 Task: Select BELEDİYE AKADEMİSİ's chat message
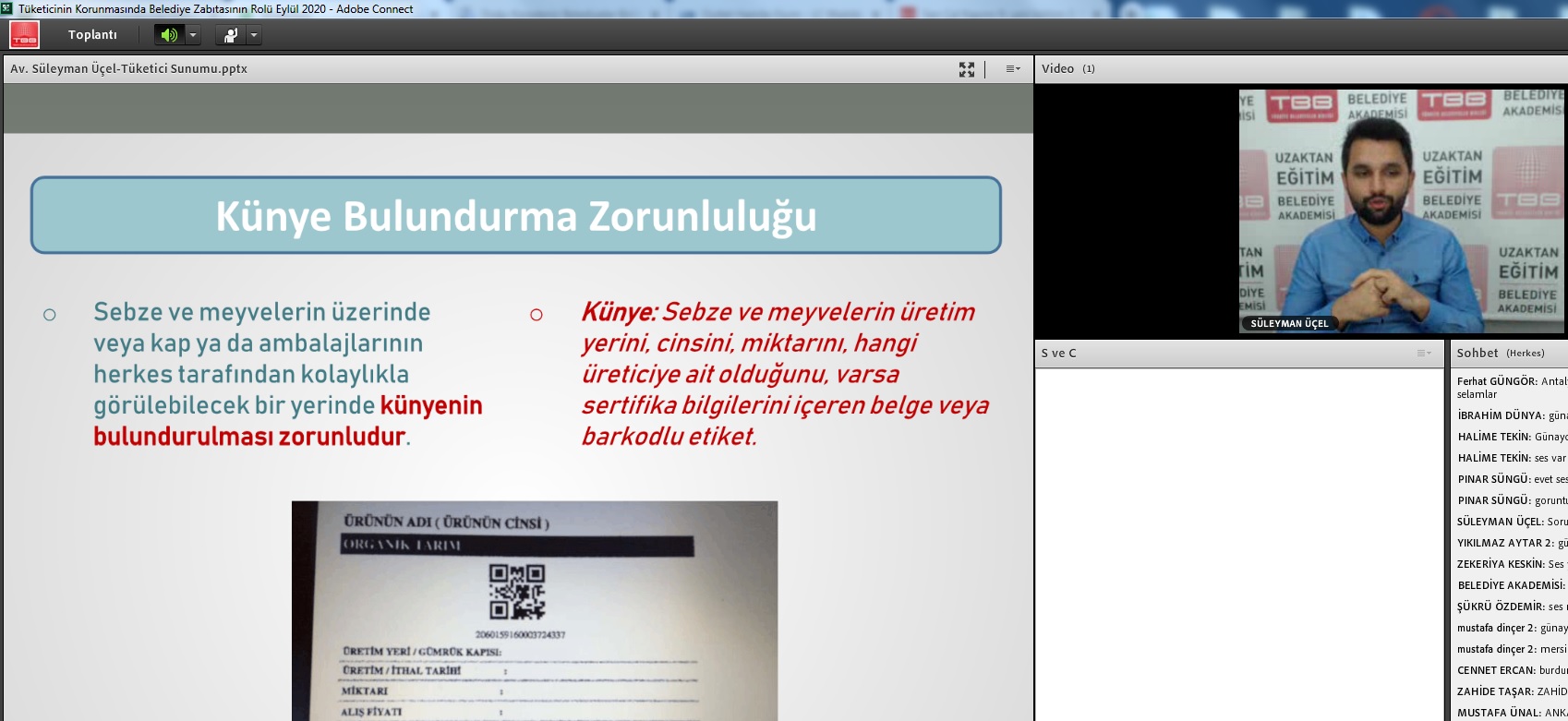(1512, 585)
